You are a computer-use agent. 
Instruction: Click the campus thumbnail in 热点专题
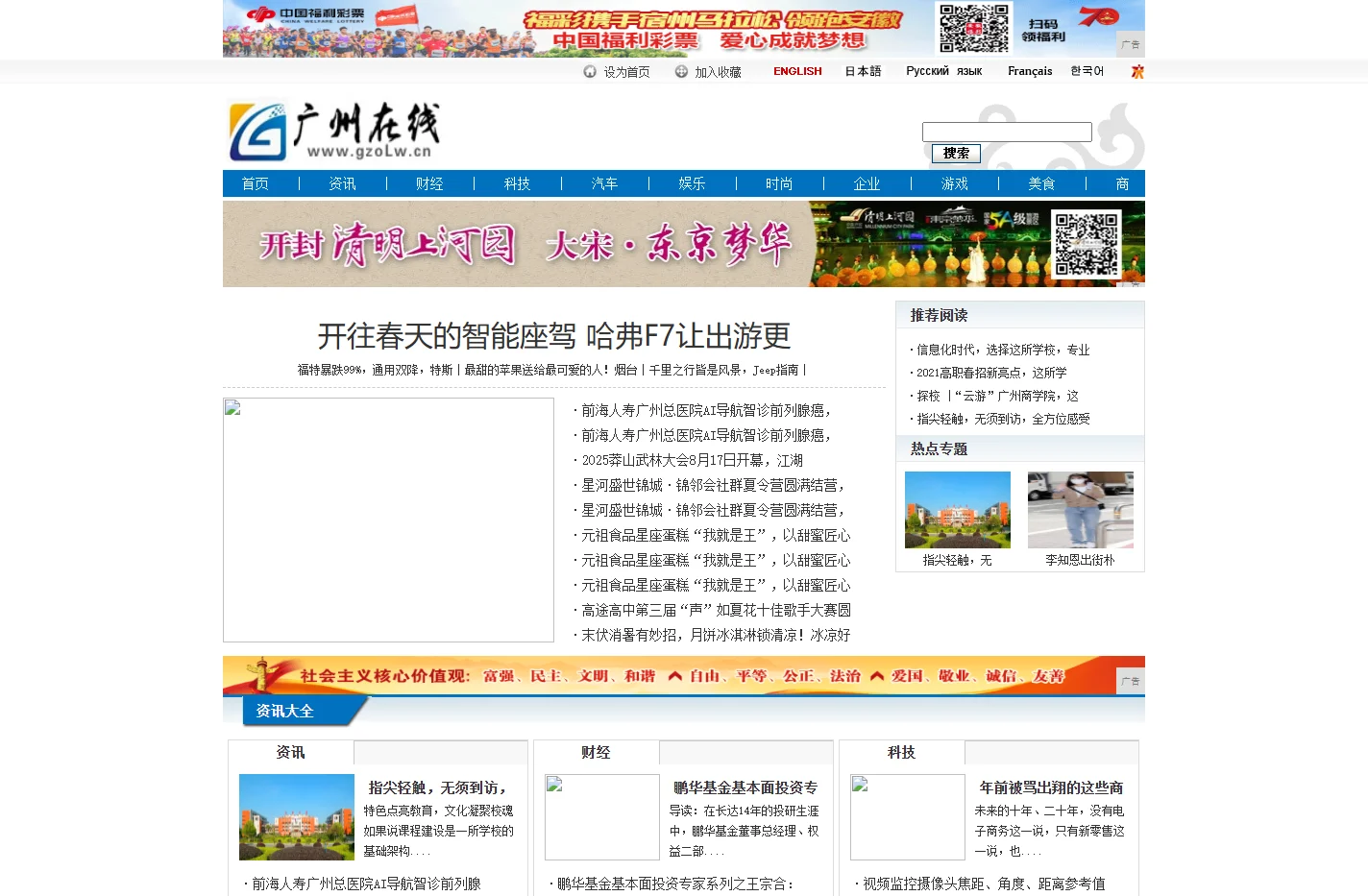958,510
